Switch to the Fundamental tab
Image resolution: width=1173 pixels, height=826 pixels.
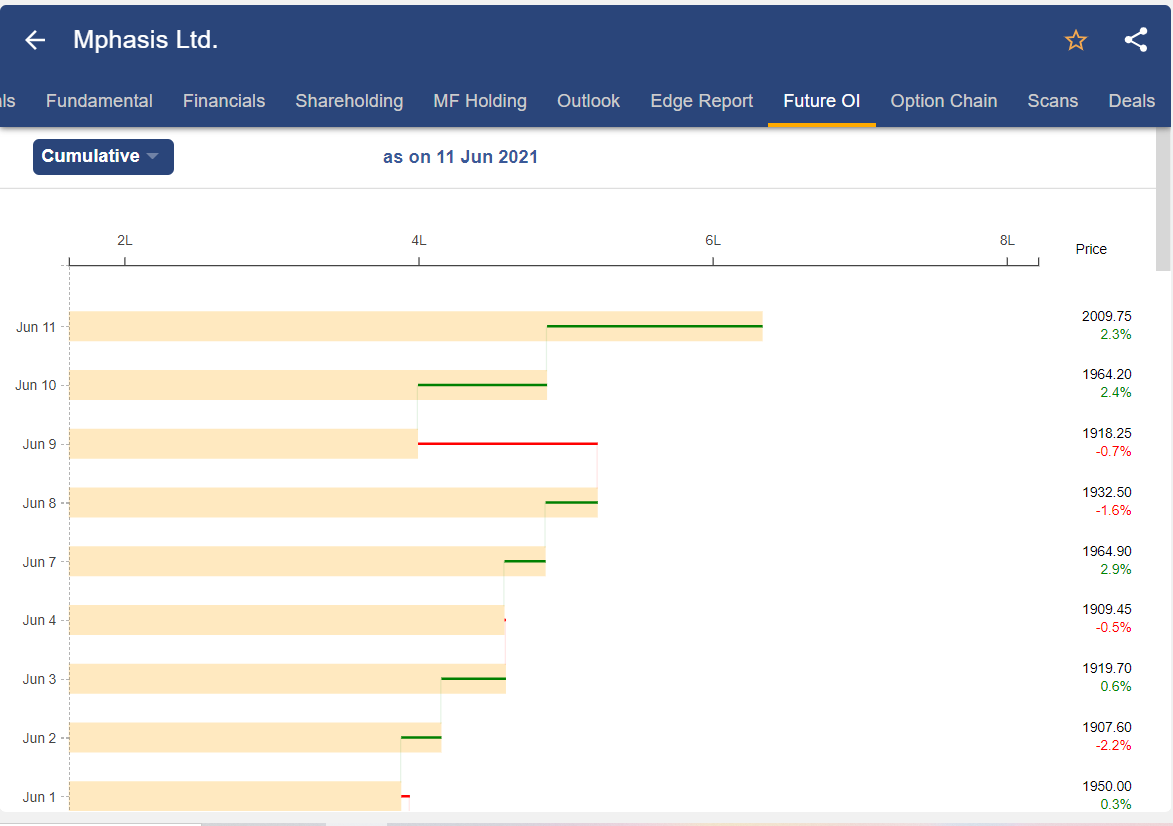coord(98,101)
